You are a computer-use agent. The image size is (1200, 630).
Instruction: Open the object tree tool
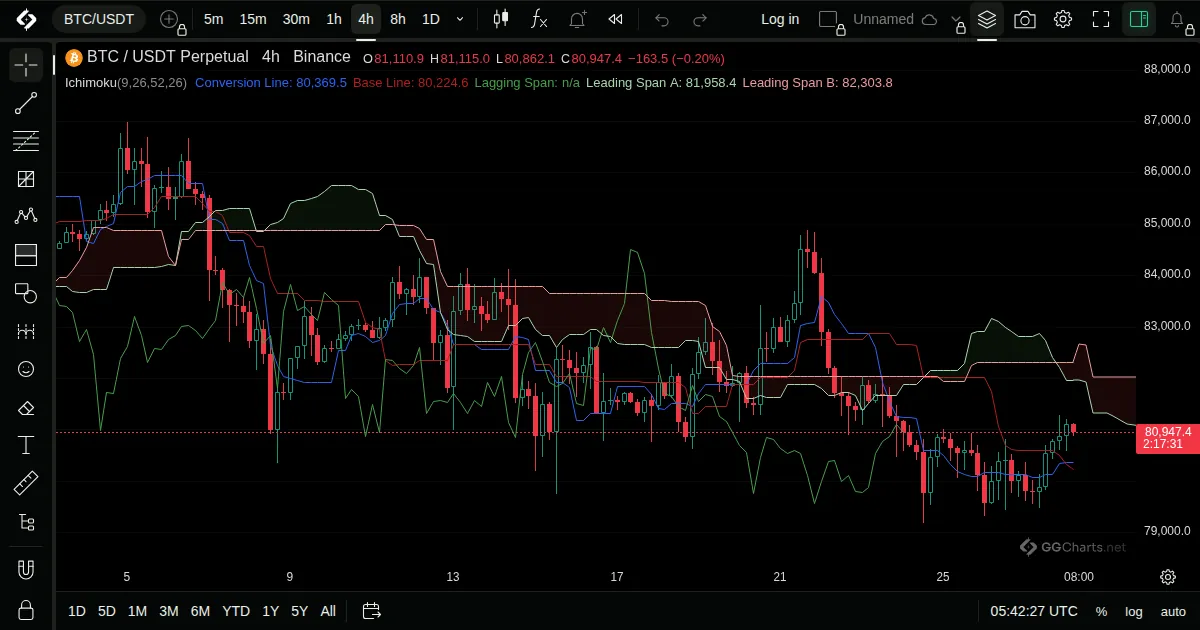click(x=26, y=522)
